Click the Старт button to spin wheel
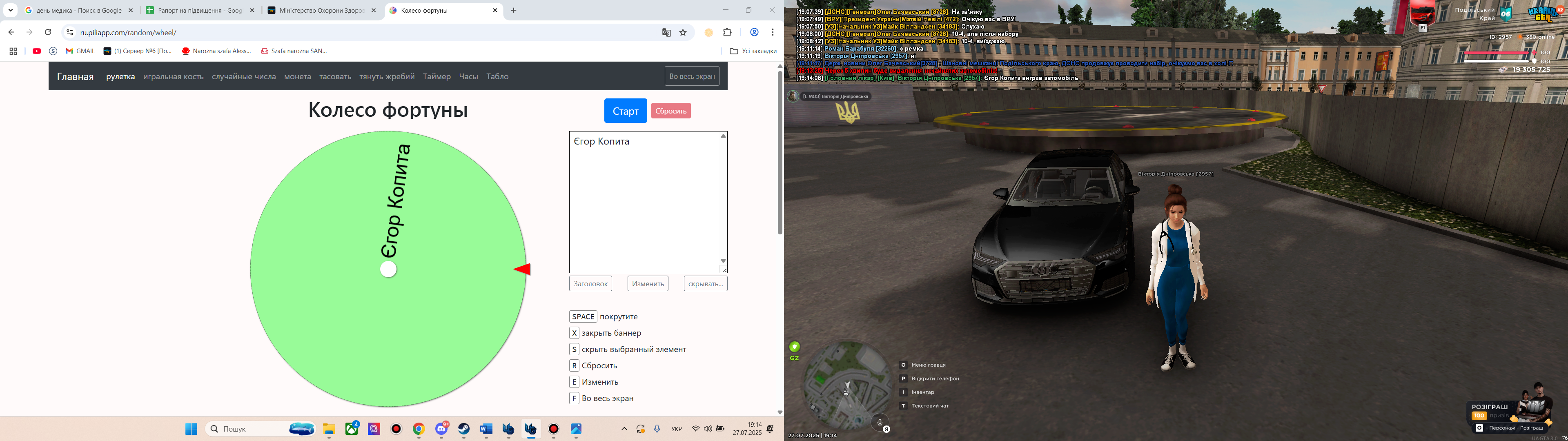Screen dimensions: 1568x441 point(625,111)
